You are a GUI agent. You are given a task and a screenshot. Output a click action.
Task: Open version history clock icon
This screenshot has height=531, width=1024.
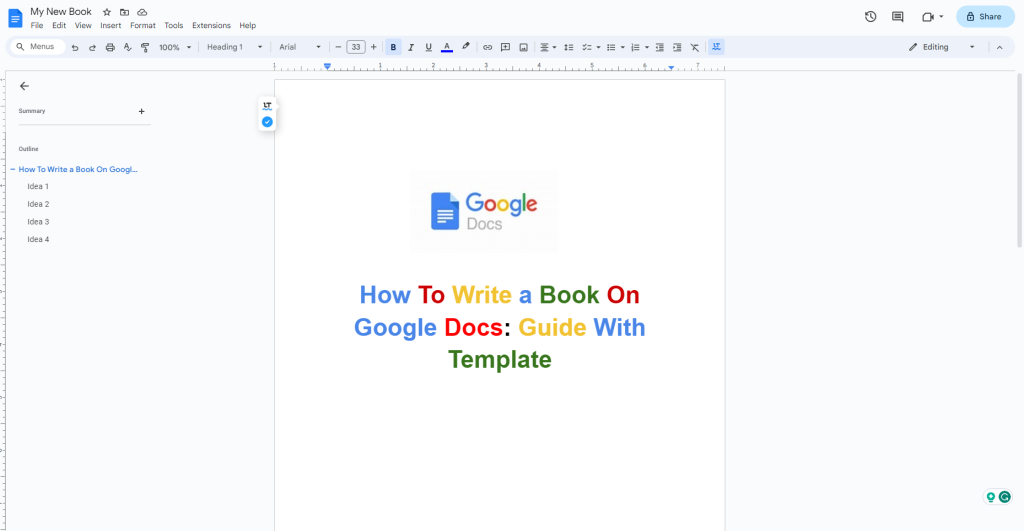(x=871, y=17)
